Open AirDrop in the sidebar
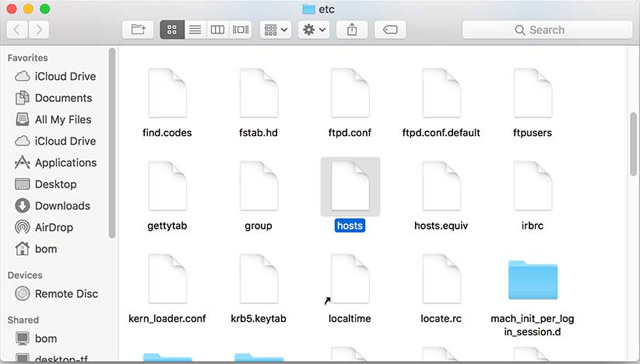640x364 pixels. (44, 227)
